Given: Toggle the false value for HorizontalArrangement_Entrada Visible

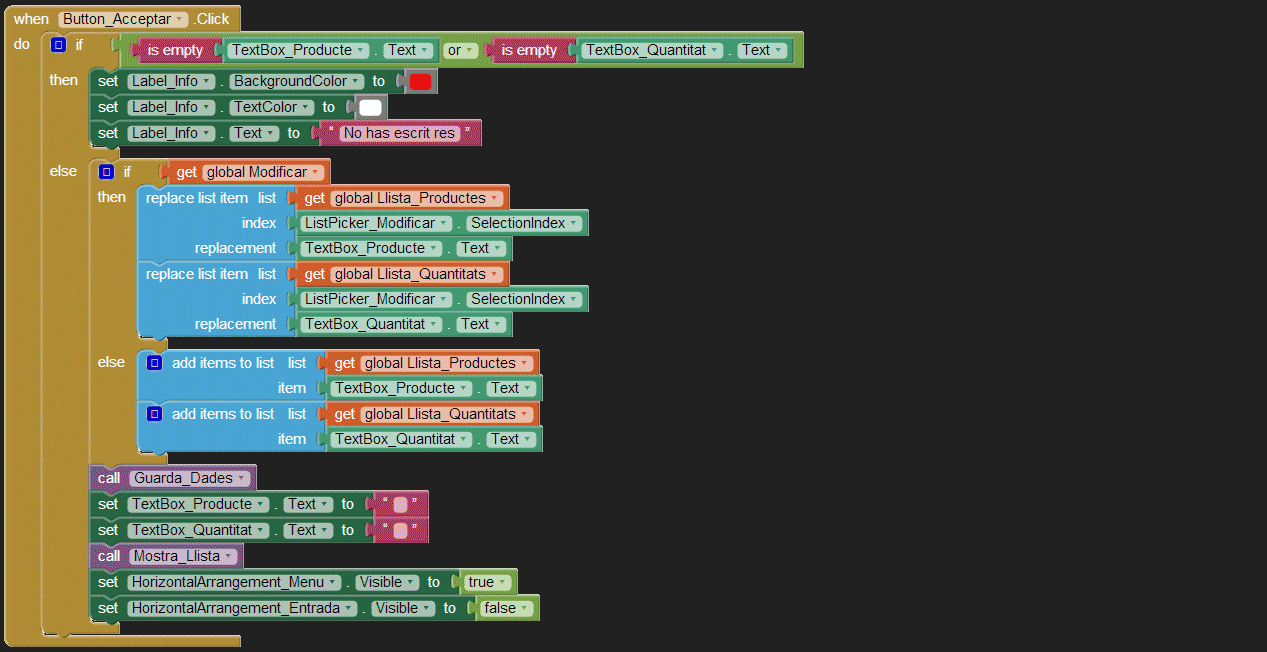Looking at the screenshot, I should [x=505, y=608].
